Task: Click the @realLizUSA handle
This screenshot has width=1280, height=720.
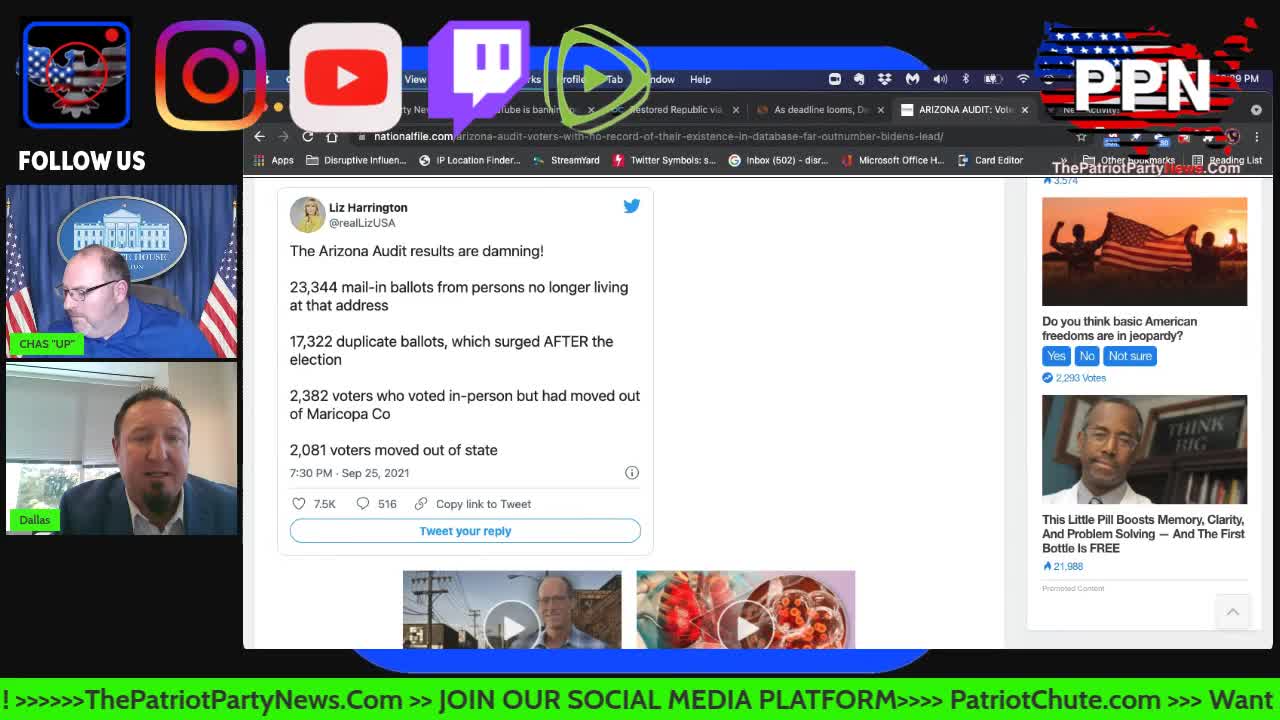Action: 362,223
